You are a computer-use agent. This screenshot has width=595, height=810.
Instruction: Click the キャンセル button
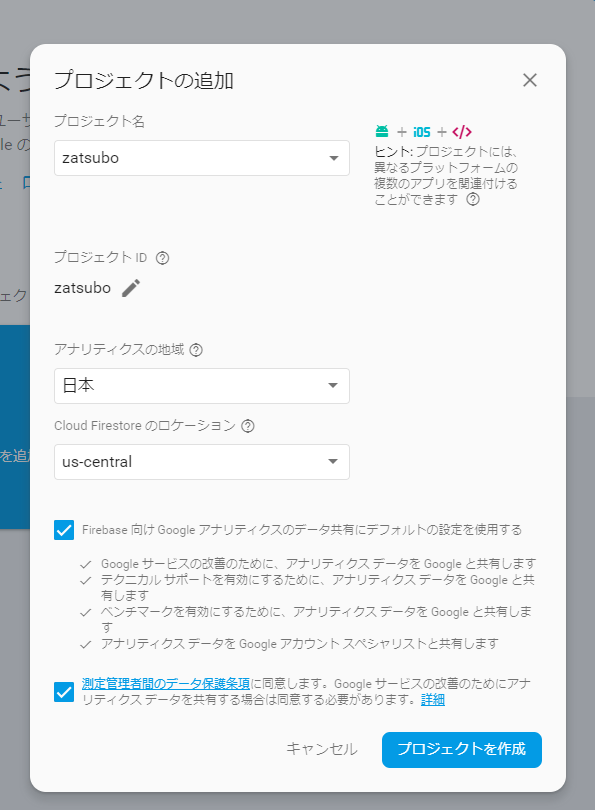click(x=322, y=749)
